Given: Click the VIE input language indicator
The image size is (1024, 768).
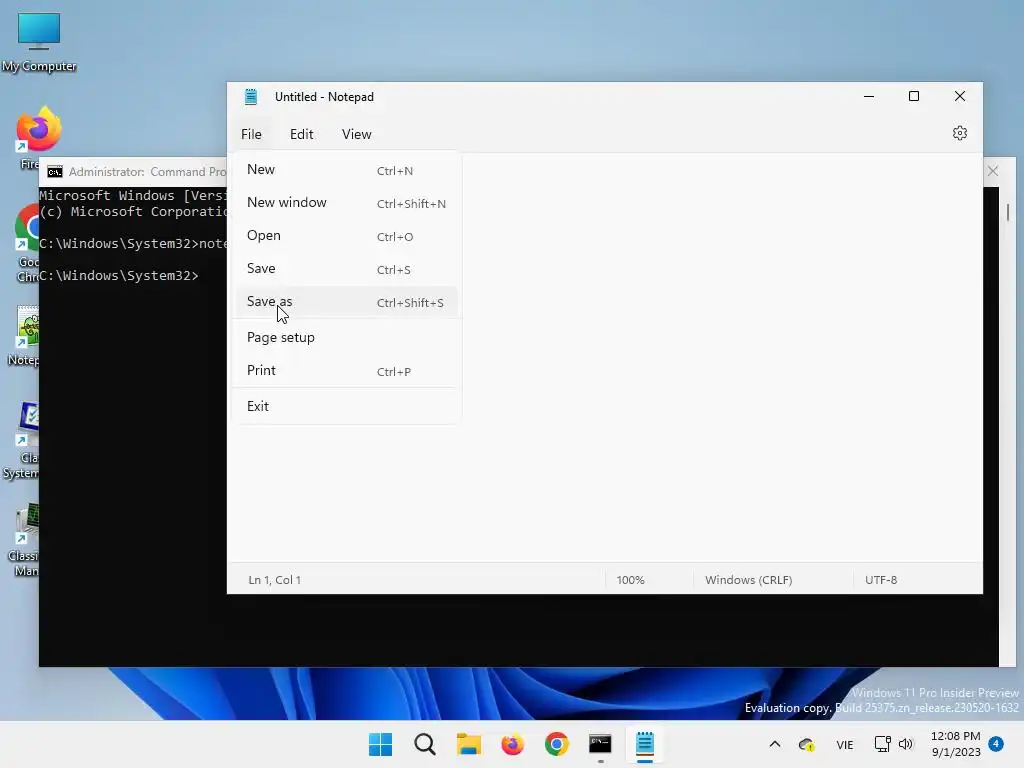Looking at the screenshot, I should [x=844, y=744].
